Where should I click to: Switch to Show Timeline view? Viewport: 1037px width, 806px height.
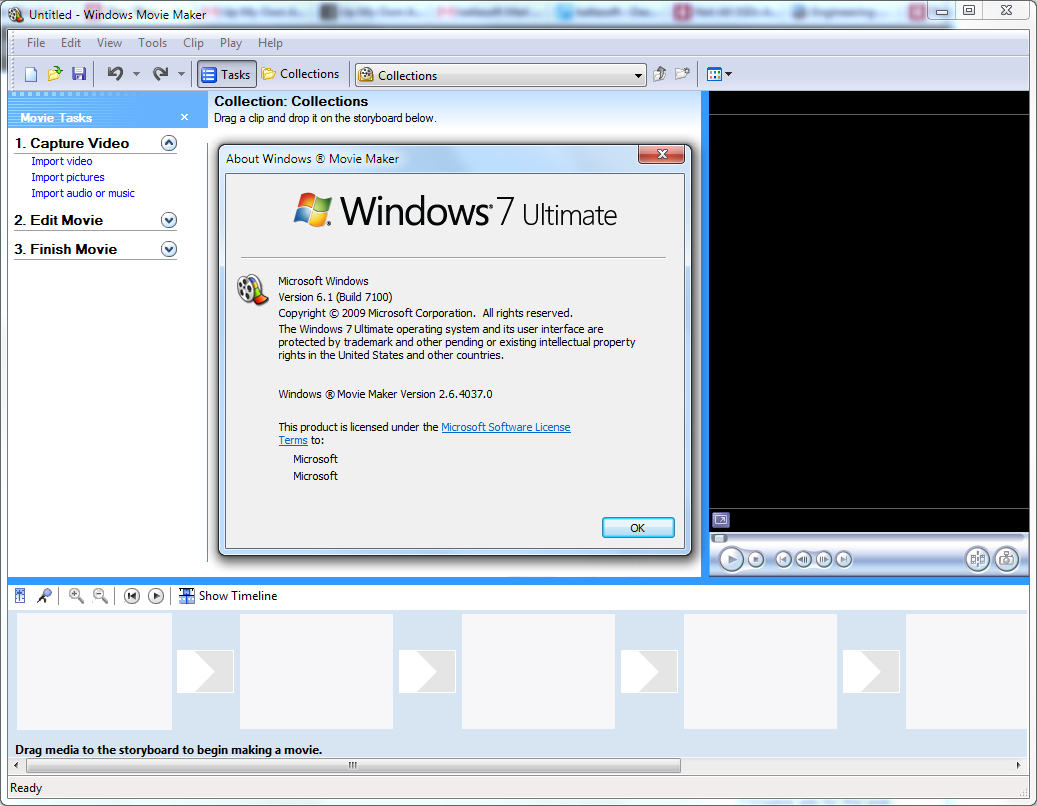(x=228, y=596)
